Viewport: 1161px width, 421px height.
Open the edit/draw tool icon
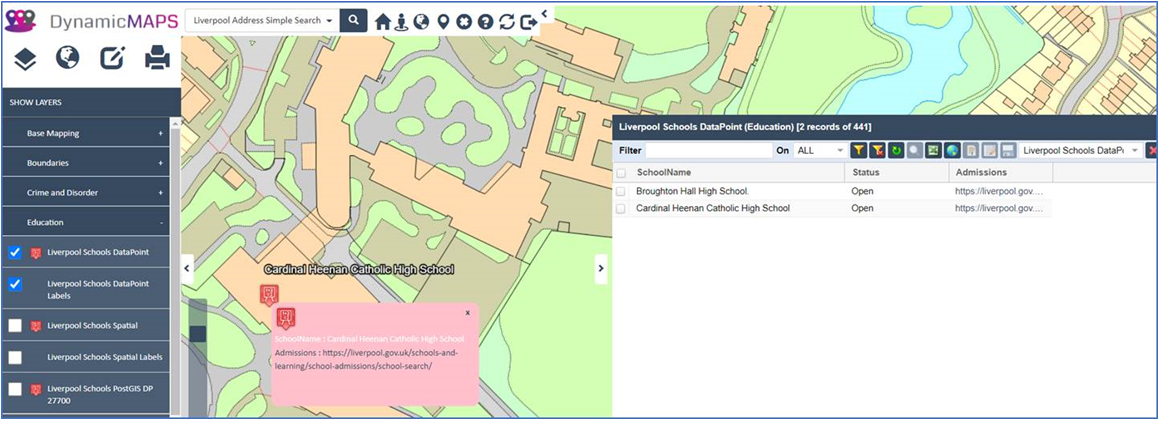pos(113,58)
